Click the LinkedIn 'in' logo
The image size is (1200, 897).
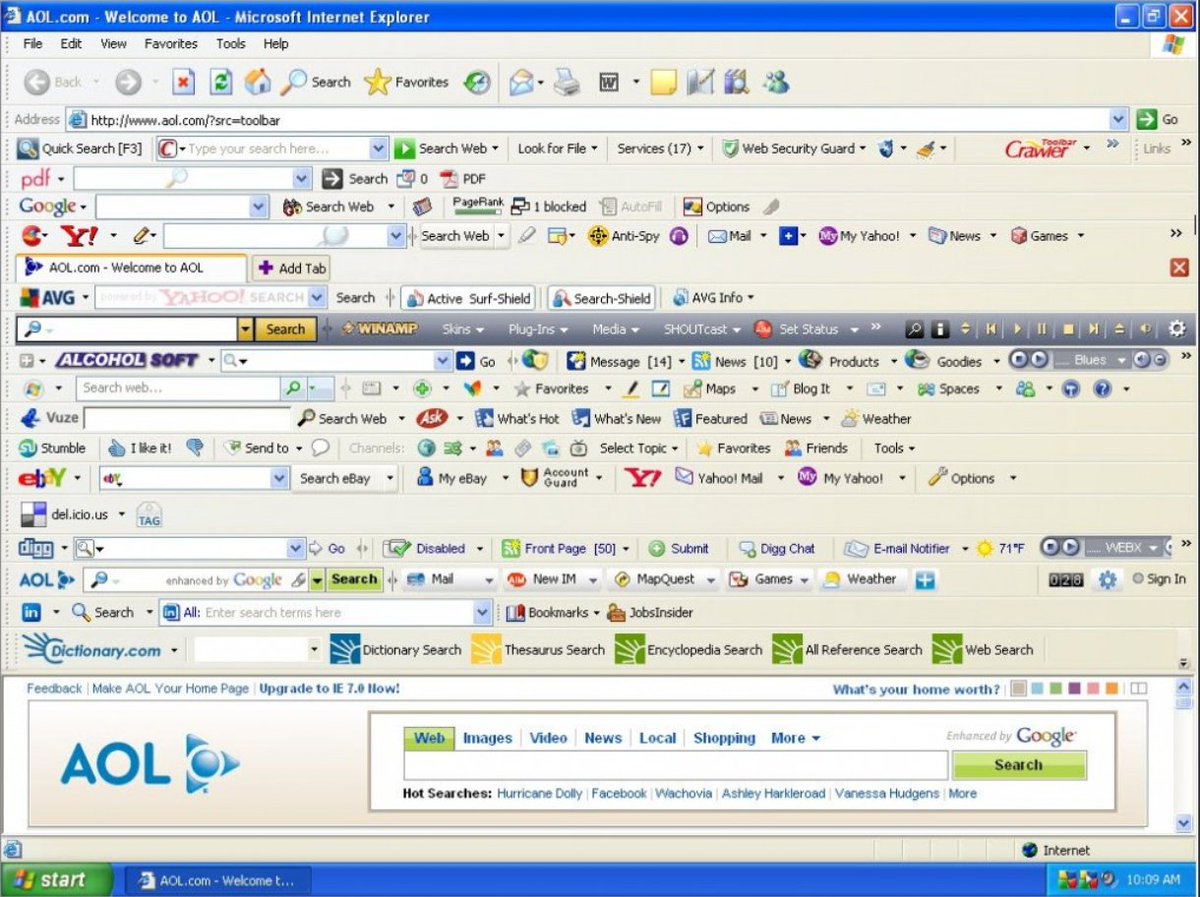point(31,612)
